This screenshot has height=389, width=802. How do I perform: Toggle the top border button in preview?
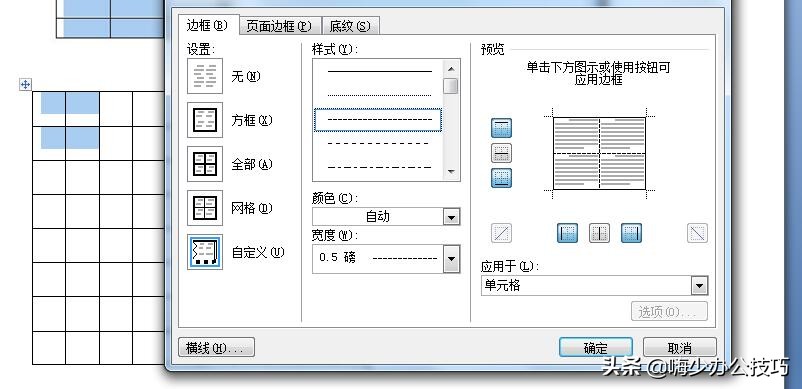501,128
